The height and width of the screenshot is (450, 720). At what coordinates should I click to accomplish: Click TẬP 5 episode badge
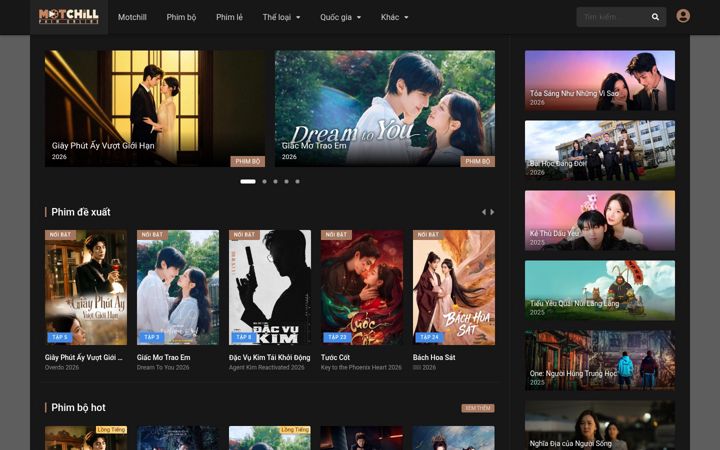point(60,337)
